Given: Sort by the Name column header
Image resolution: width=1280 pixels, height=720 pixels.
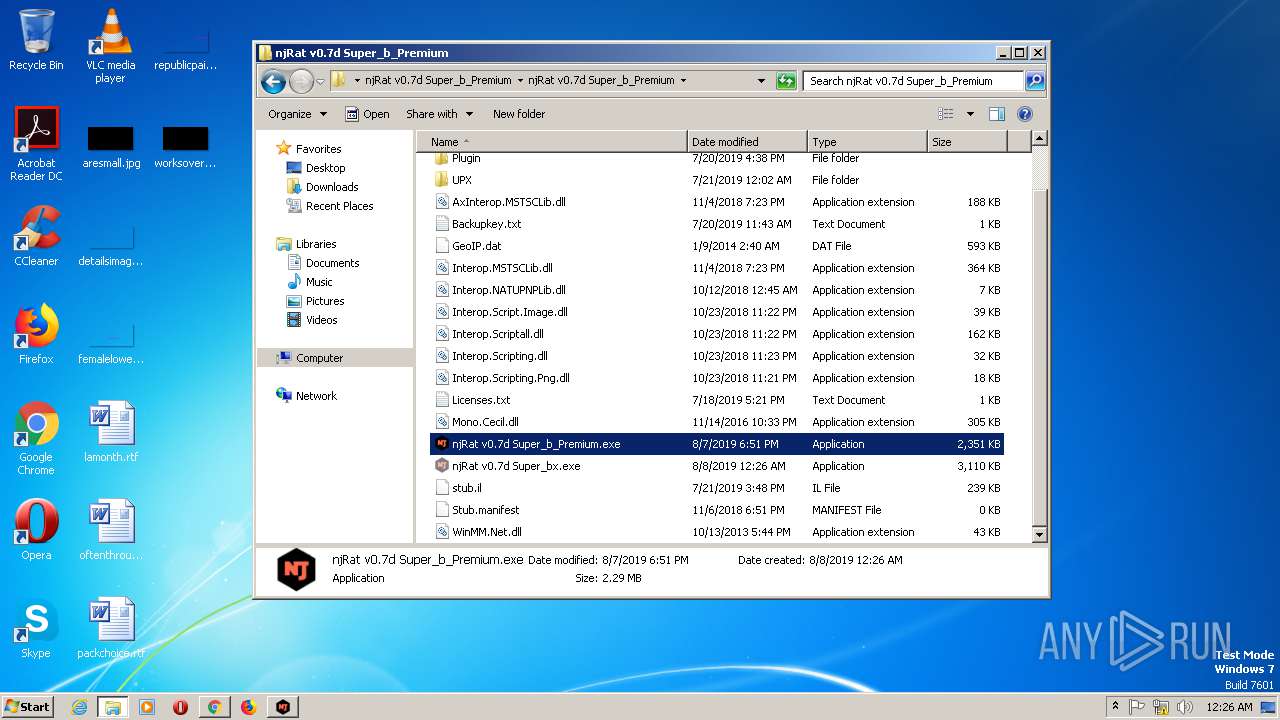Looking at the screenshot, I should pyautogui.click(x=552, y=142).
